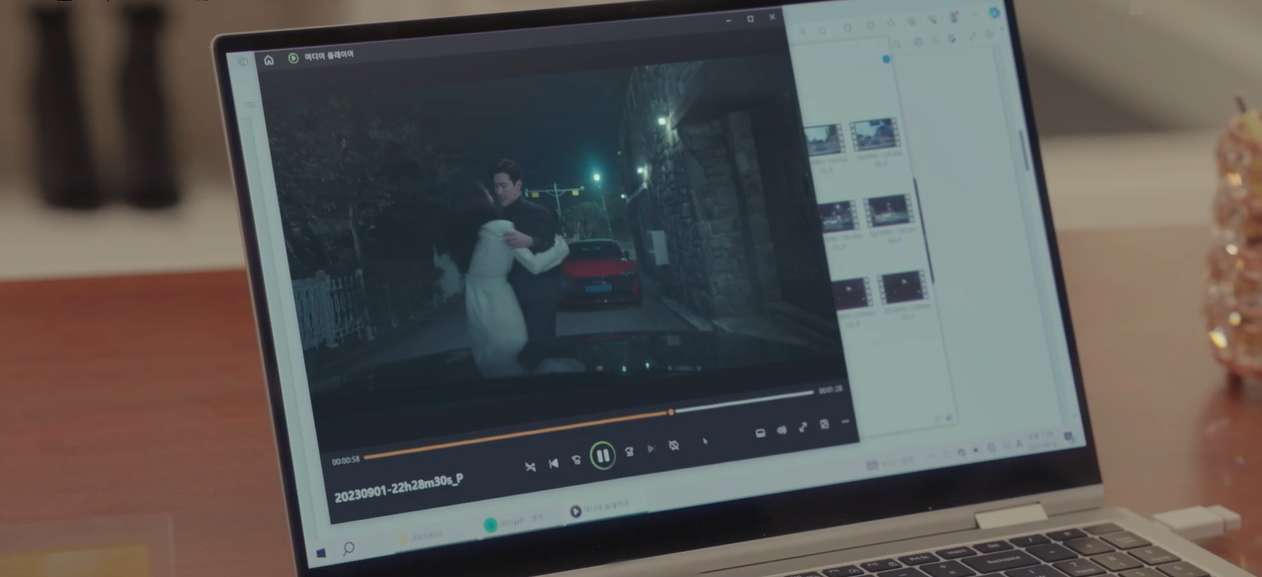Pause the video with the circular button
The width and height of the screenshot is (1262, 577).
602,456
